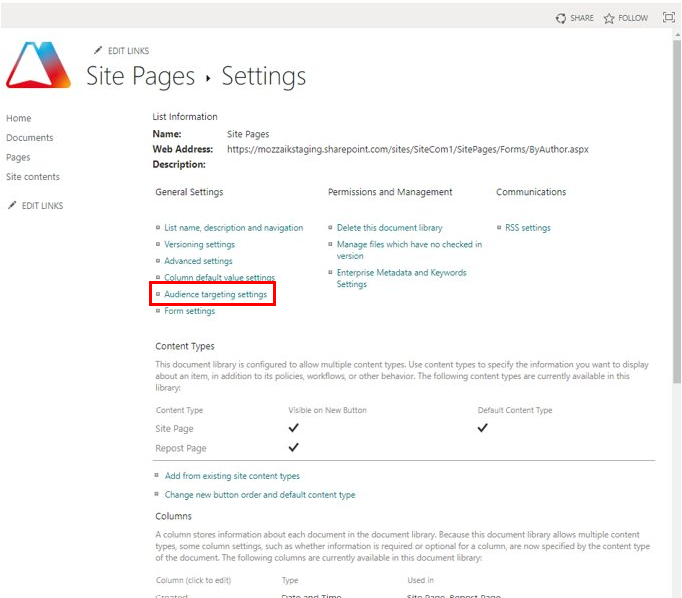Screen dimensions: 682x598
Task: Click the Settings page title text
Action: [x=264, y=77]
